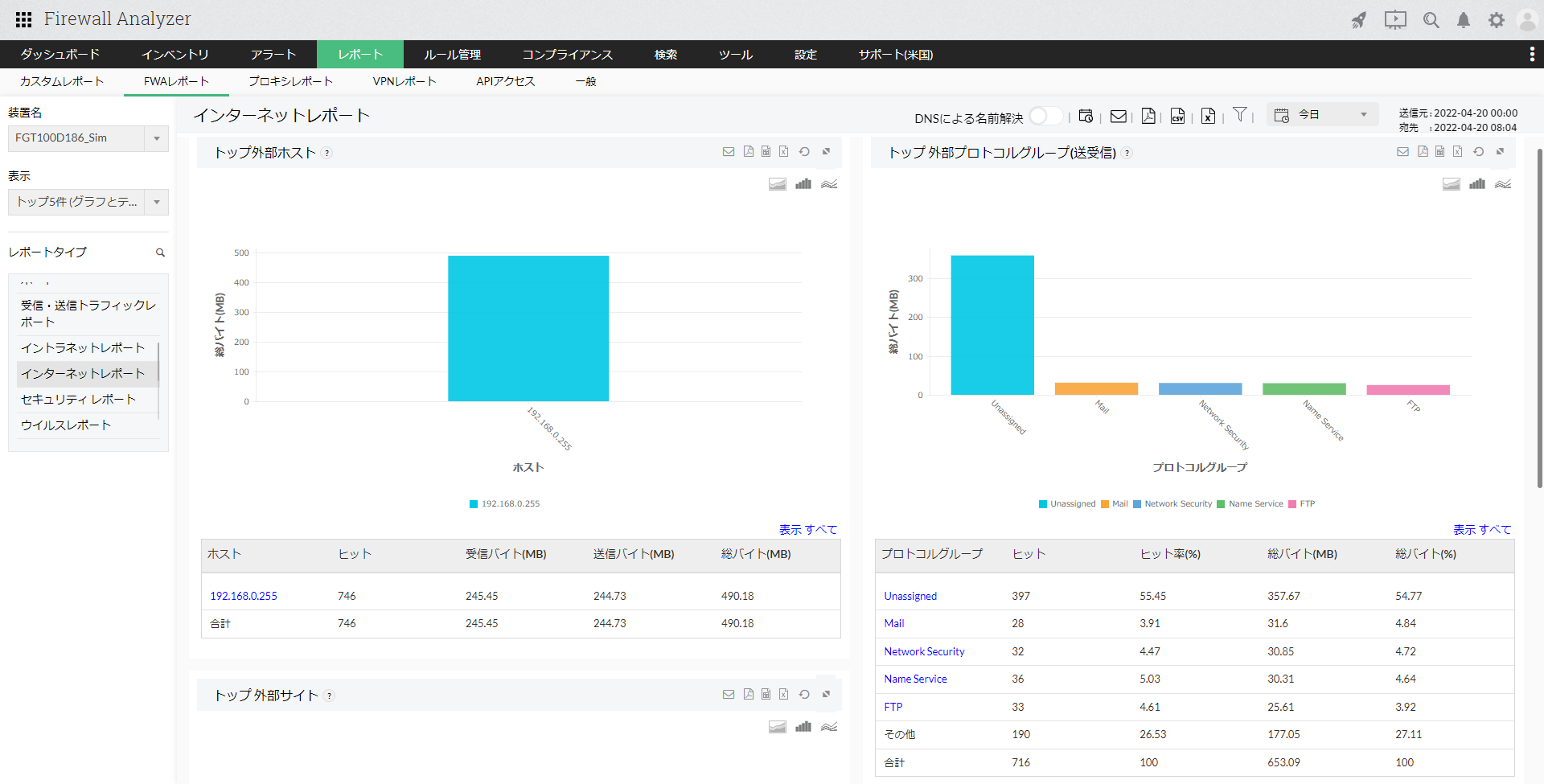
Task: Open the Network Security protocol link
Action: coord(924,651)
